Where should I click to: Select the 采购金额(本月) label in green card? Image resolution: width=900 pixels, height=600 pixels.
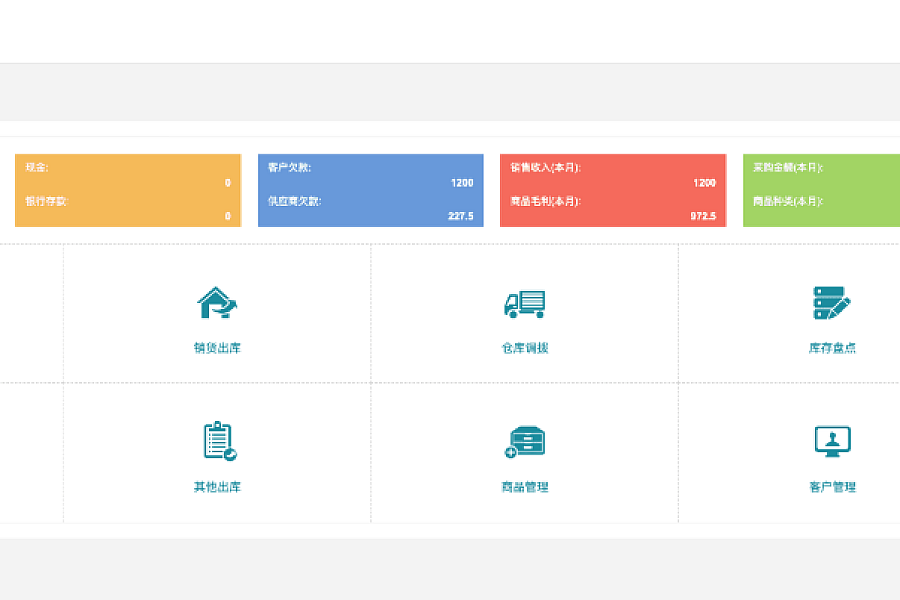(x=788, y=168)
